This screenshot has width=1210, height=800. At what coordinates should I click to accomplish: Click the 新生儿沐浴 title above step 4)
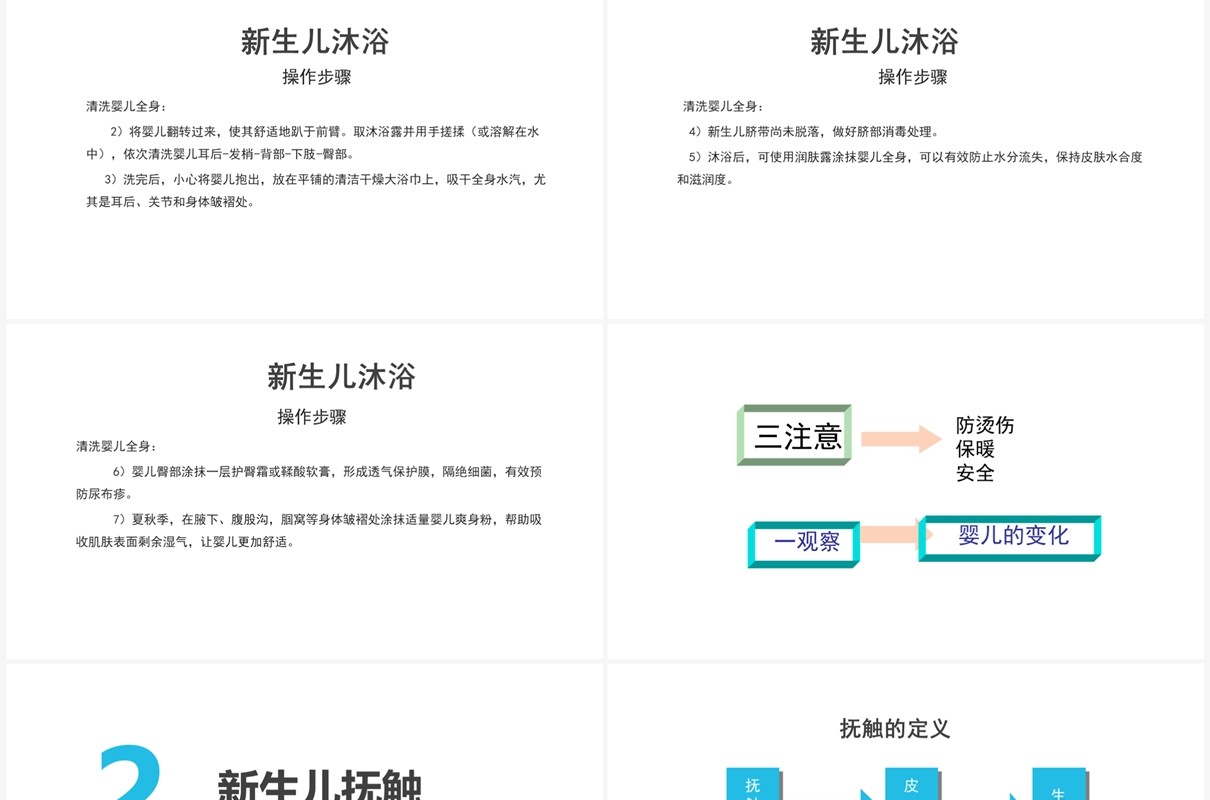tap(884, 41)
